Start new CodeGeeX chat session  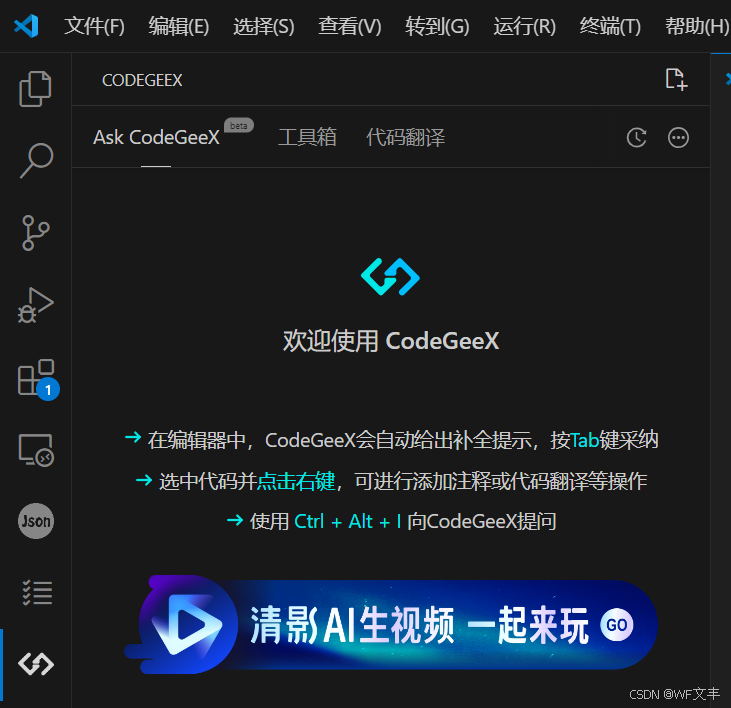(x=676, y=79)
